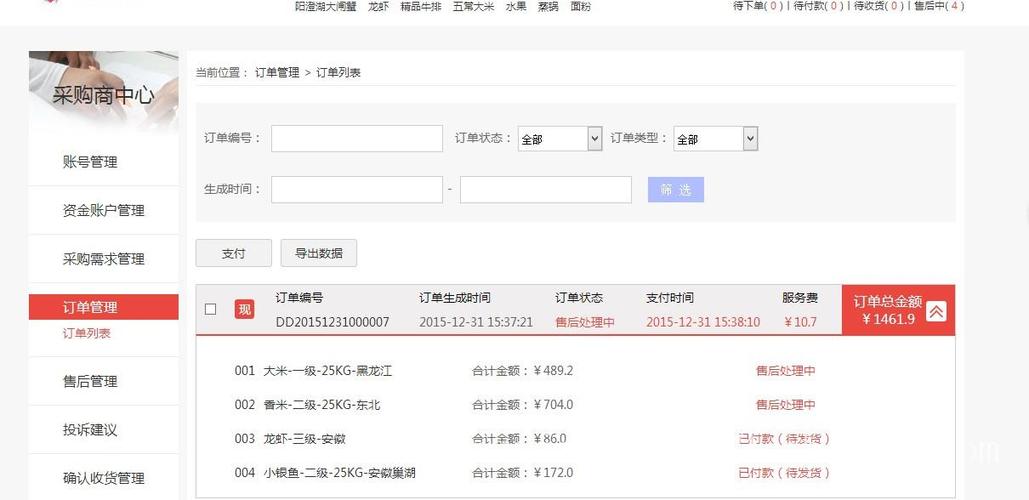The image size is (1029, 500).
Task: Open the 订单列表 submenu item
Action: click(x=87, y=333)
